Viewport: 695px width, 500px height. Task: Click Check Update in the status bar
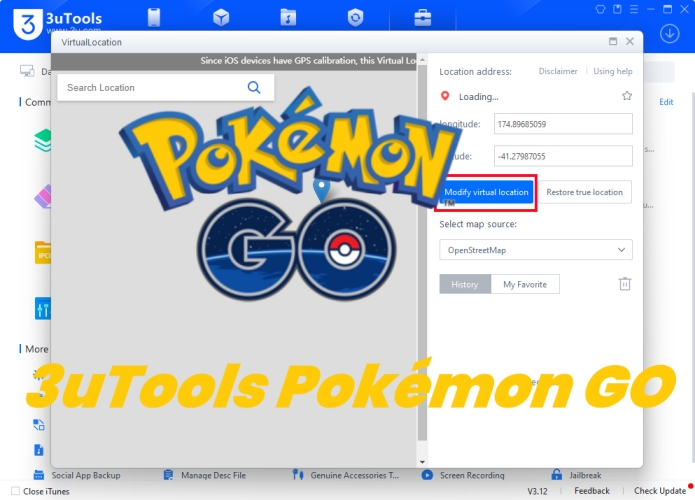tap(660, 491)
